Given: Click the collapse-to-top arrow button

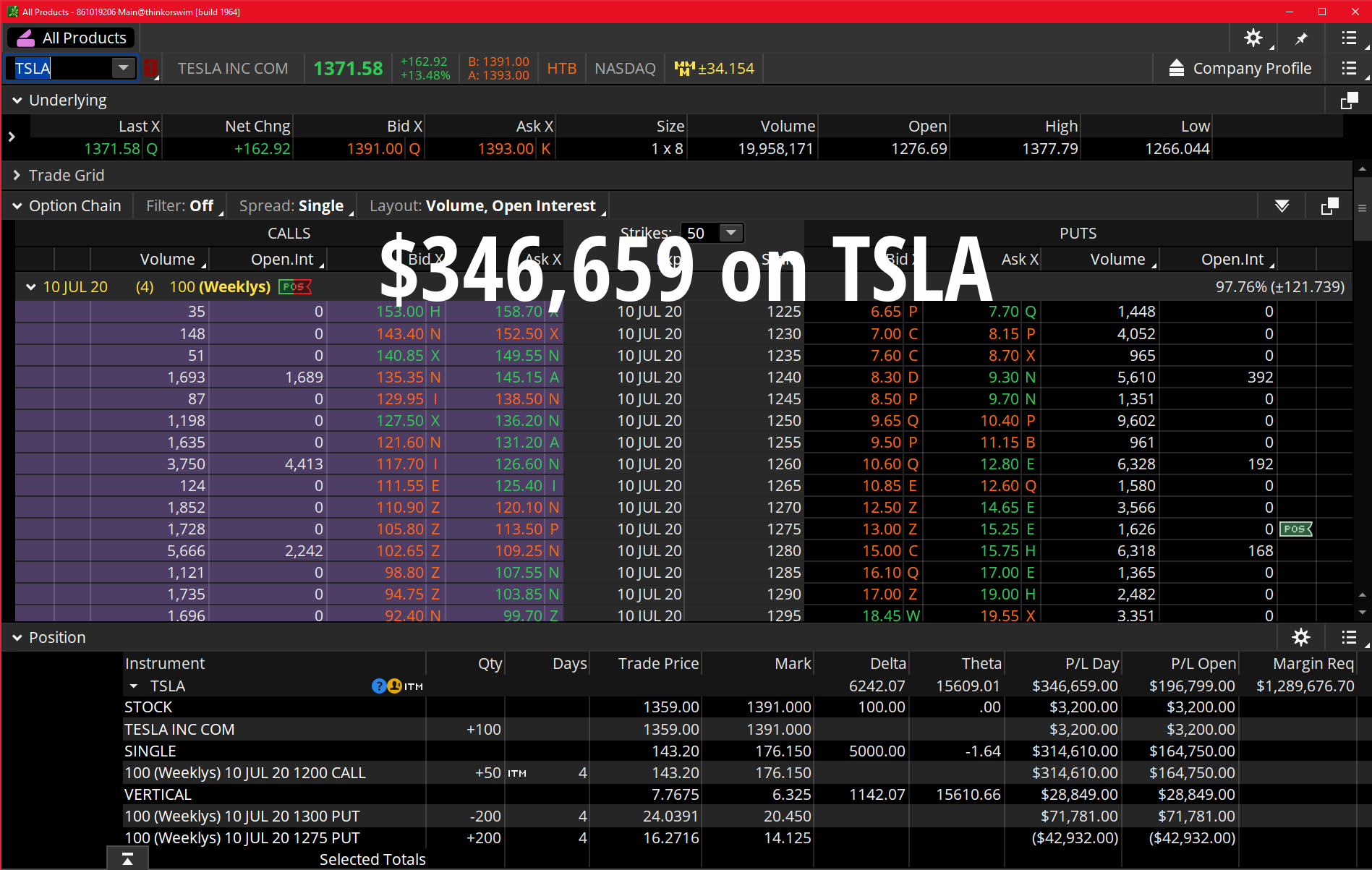Looking at the screenshot, I should coord(127,858).
